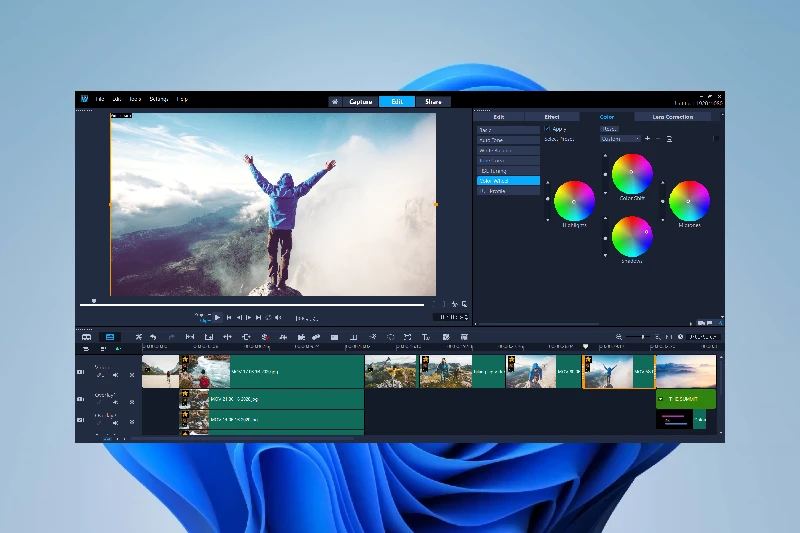Click down arrow of Highlights slider
800x533 pixels.
(x=548, y=220)
